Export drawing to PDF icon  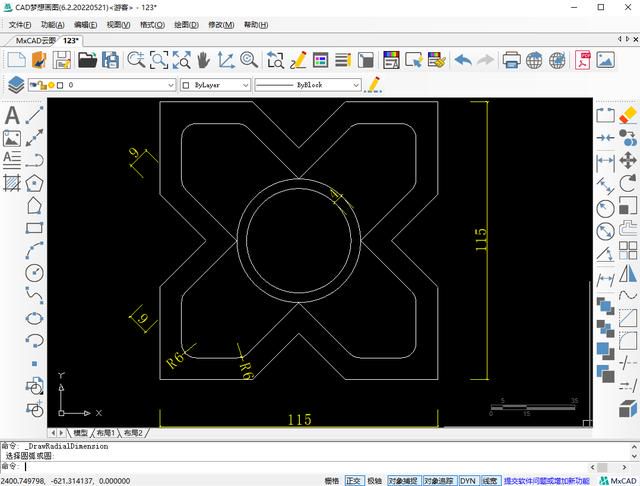(583, 60)
